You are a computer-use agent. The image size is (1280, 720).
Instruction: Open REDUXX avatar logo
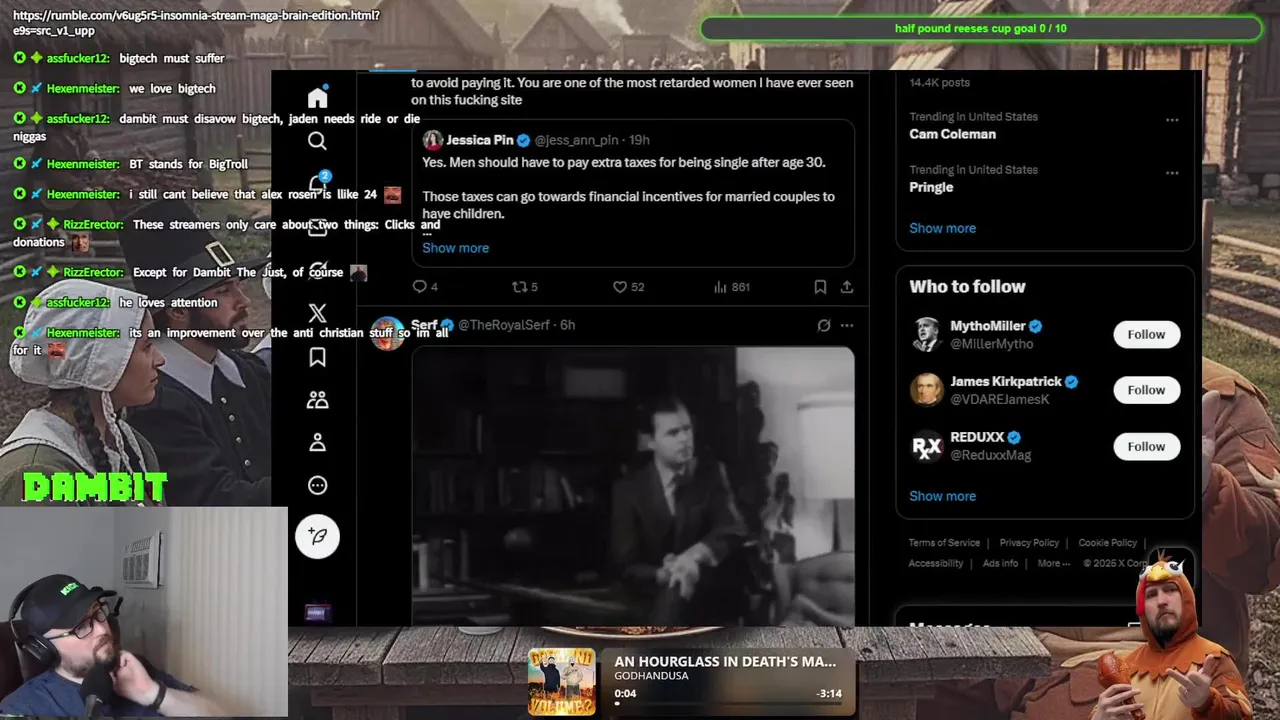(x=927, y=446)
